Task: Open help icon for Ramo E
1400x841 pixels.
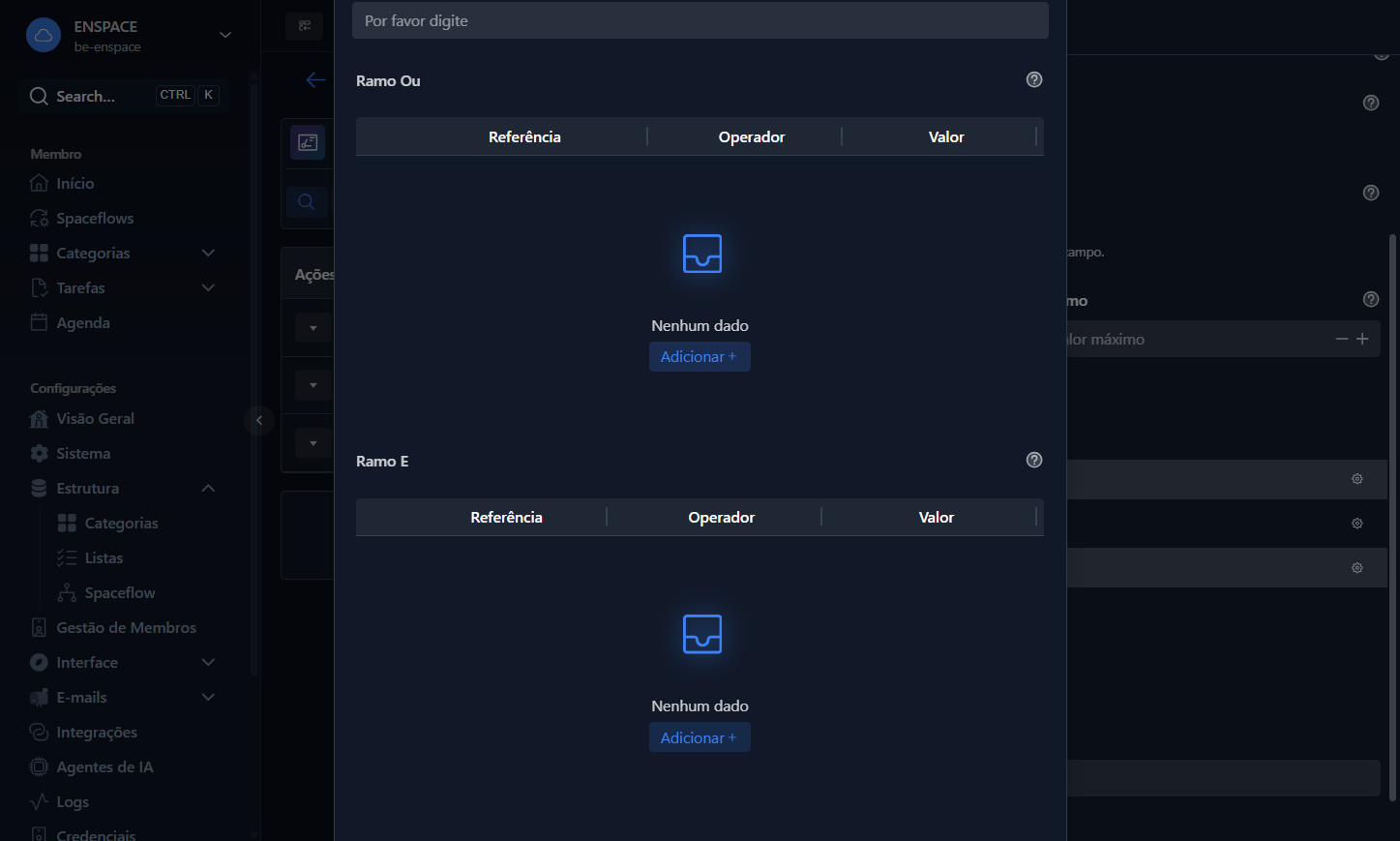Action: tap(1034, 461)
